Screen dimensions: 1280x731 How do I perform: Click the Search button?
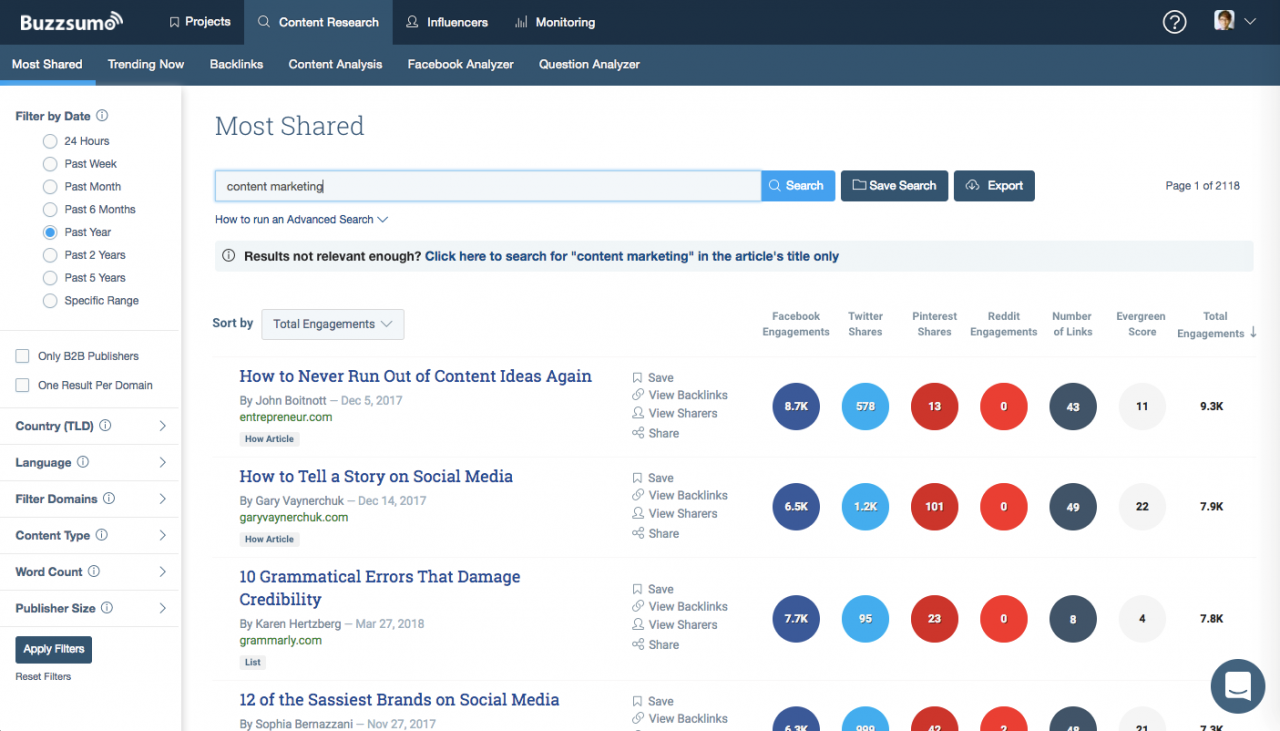[x=798, y=186]
